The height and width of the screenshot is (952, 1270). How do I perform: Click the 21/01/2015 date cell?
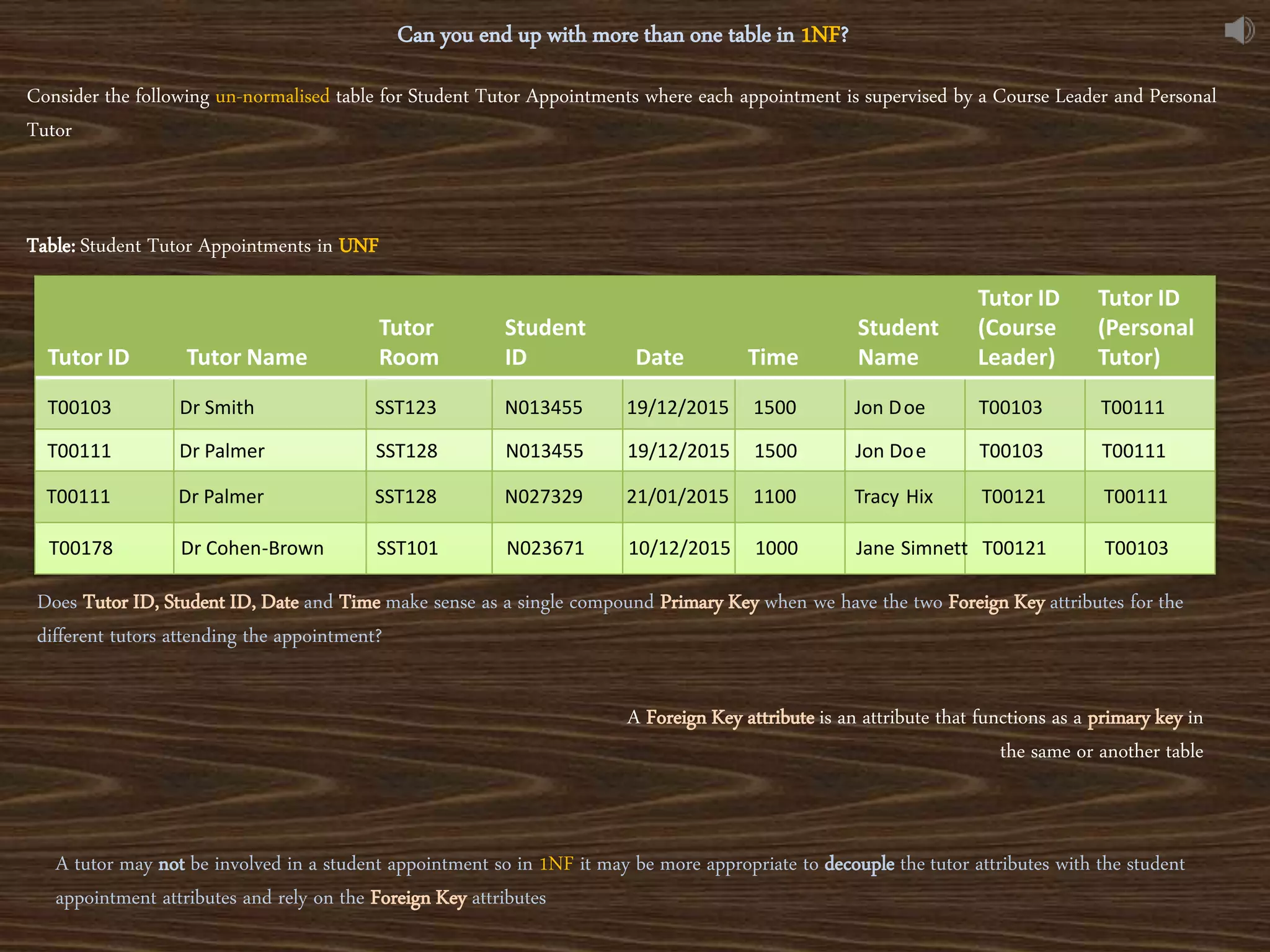pyautogui.click(x=677, y=496)
